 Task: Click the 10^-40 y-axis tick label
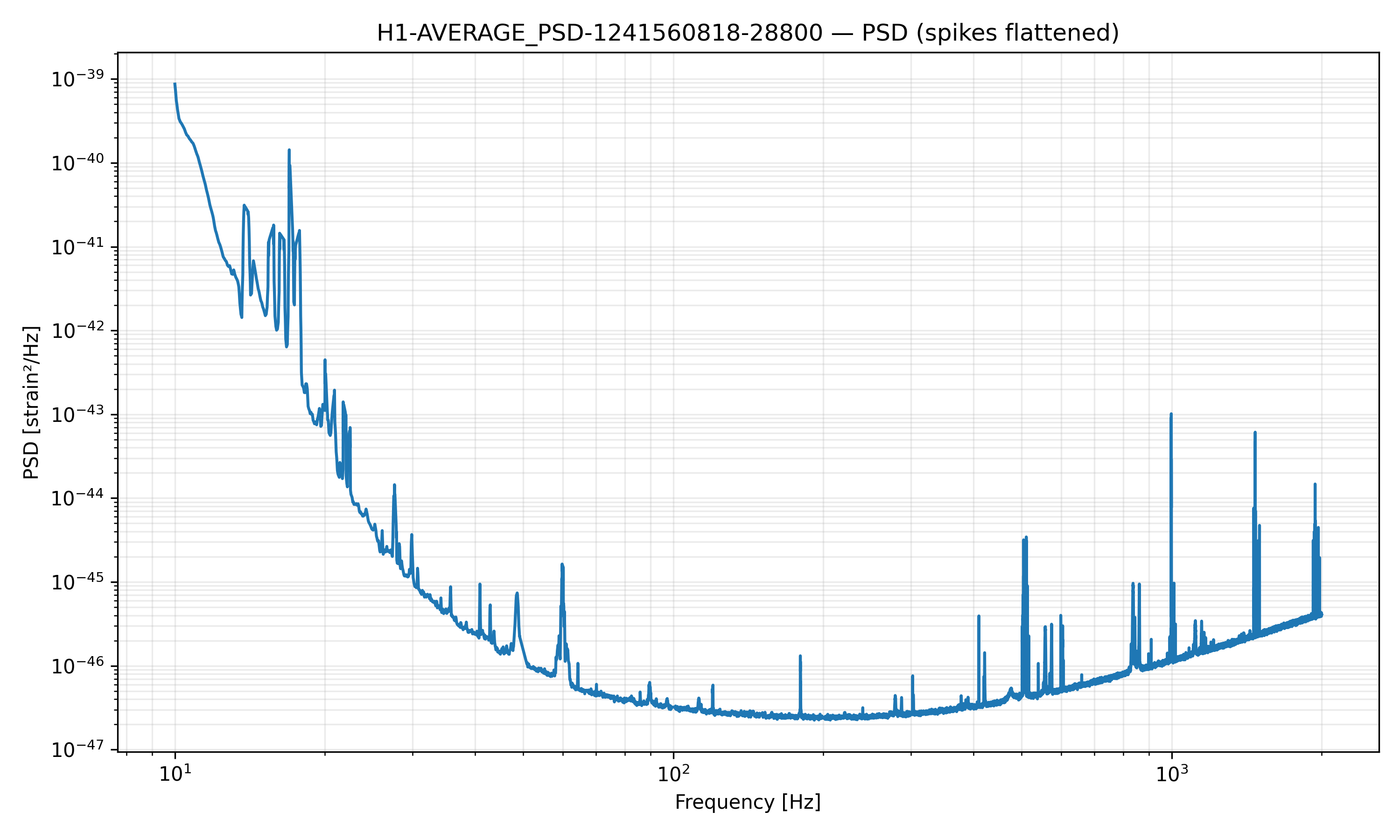pyautogui.click(x=78, y=163)
